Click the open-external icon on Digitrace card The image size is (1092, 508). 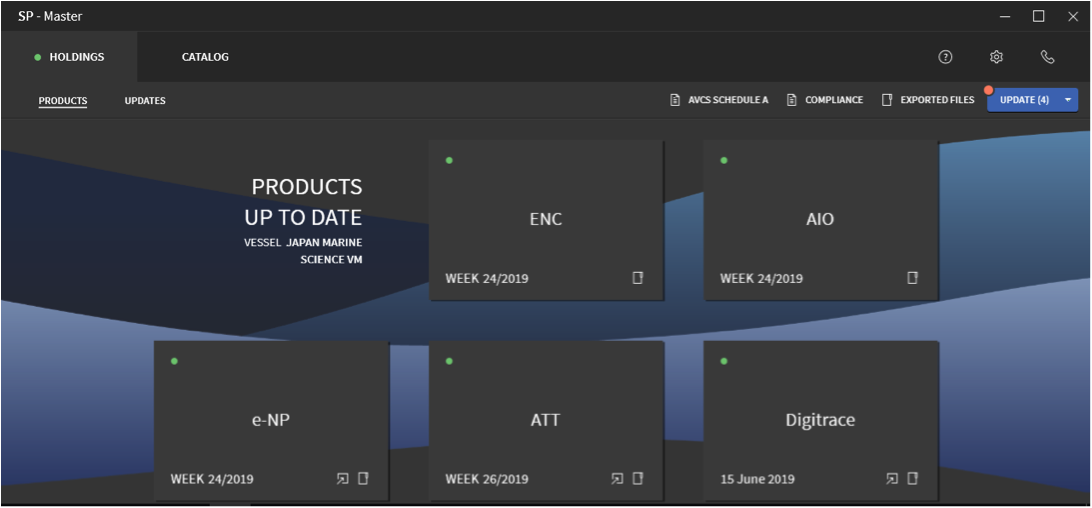tap(892, 479)
